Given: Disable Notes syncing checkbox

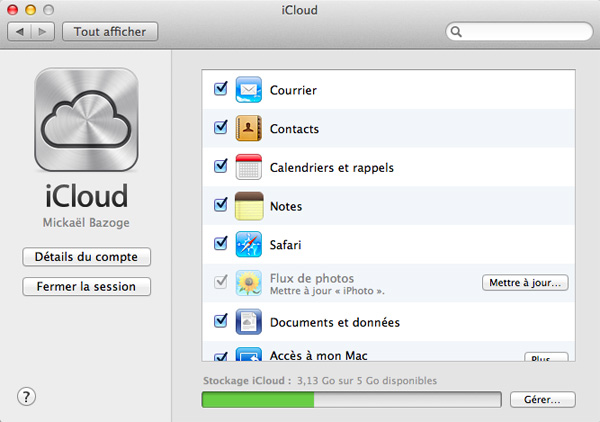Looking at the screenshot, I should (x=221, y=204).
